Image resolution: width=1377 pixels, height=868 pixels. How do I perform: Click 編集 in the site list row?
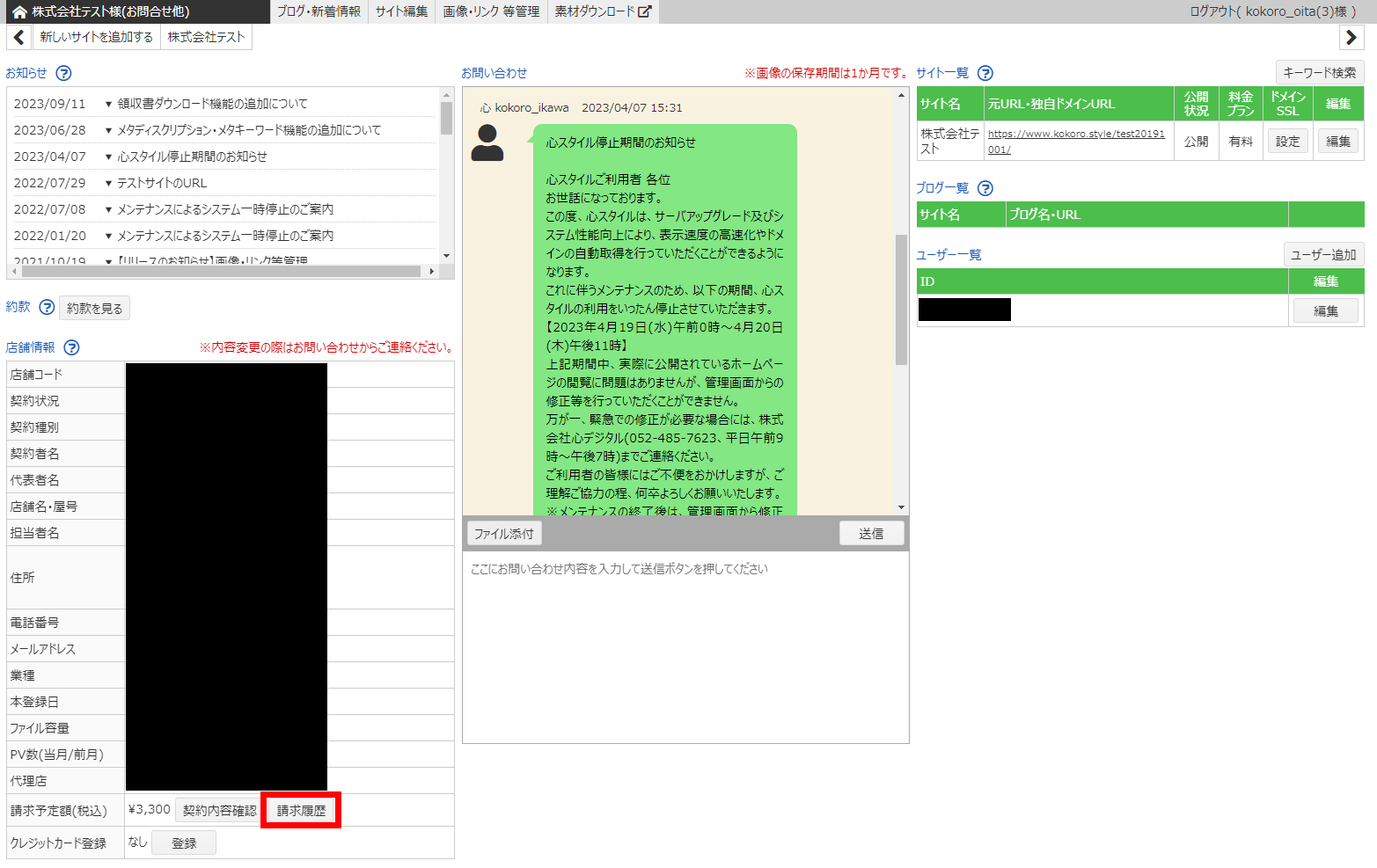coord(1338,142)
